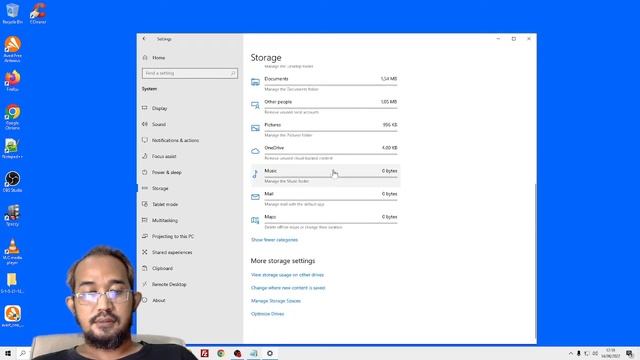Select the Speccy desktop icon
640x360 pixels.
12,216
